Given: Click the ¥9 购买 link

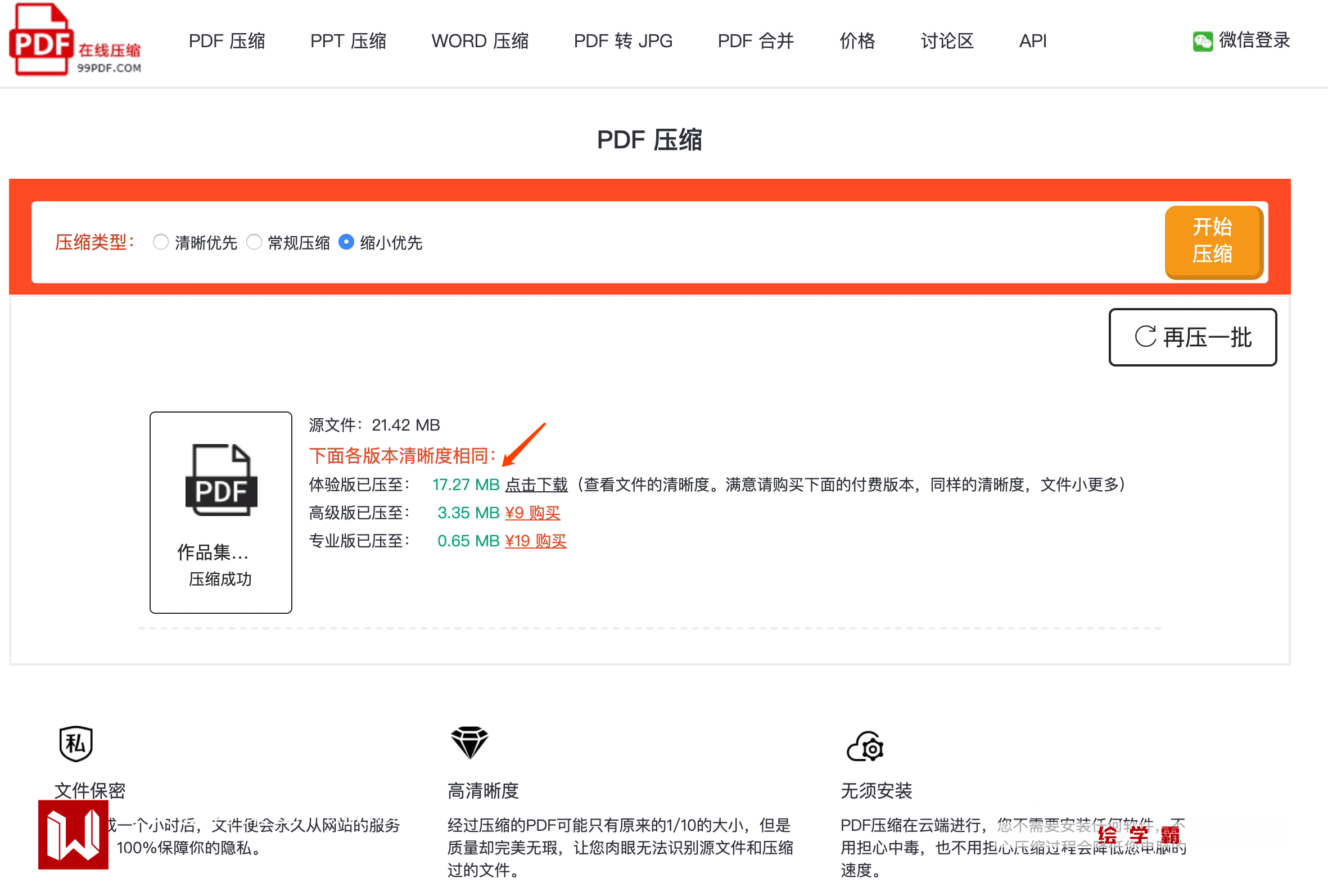Looking at the screenshot, I should coord(532,513).
